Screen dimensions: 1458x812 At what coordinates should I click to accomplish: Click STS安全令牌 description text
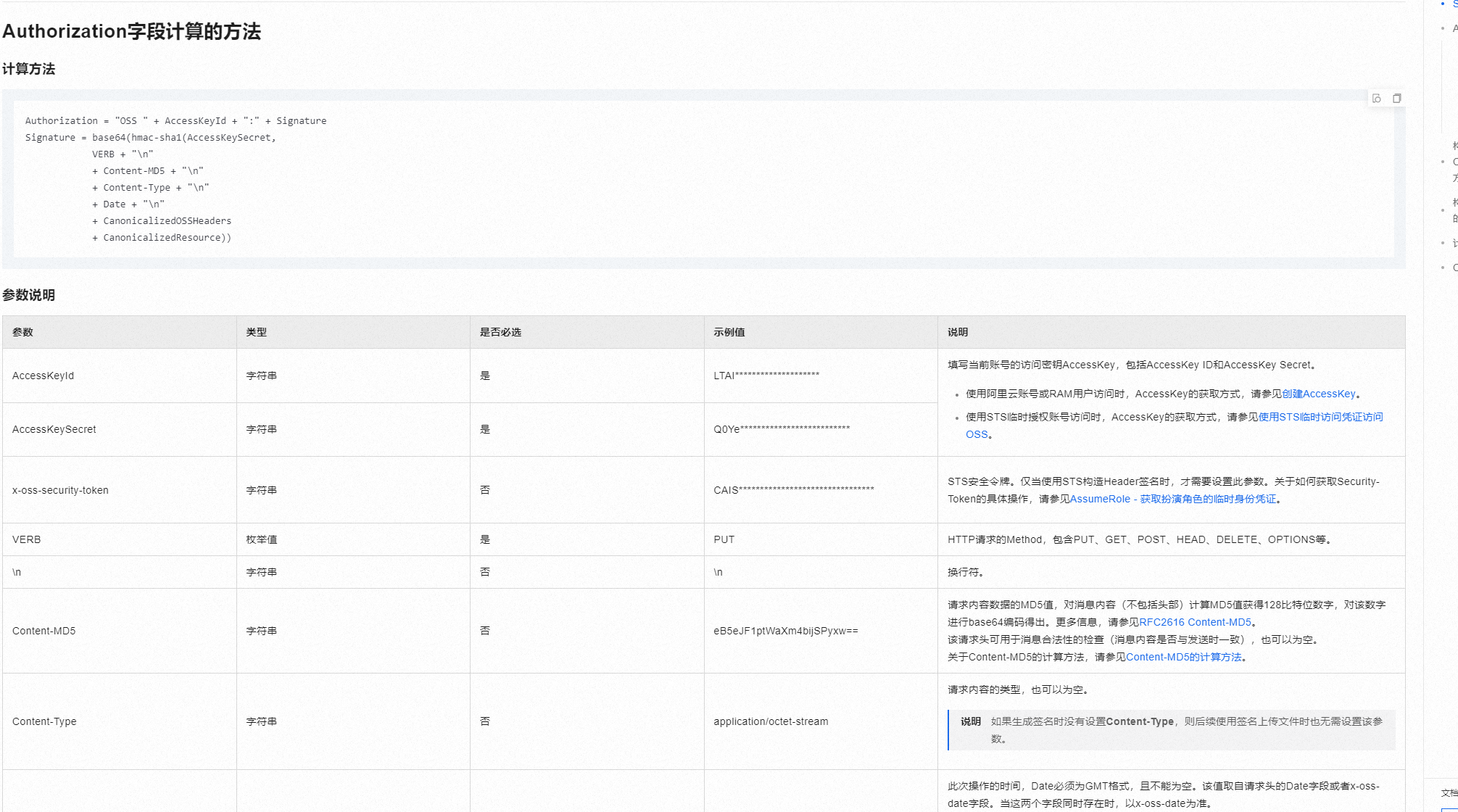[1164, 490]
